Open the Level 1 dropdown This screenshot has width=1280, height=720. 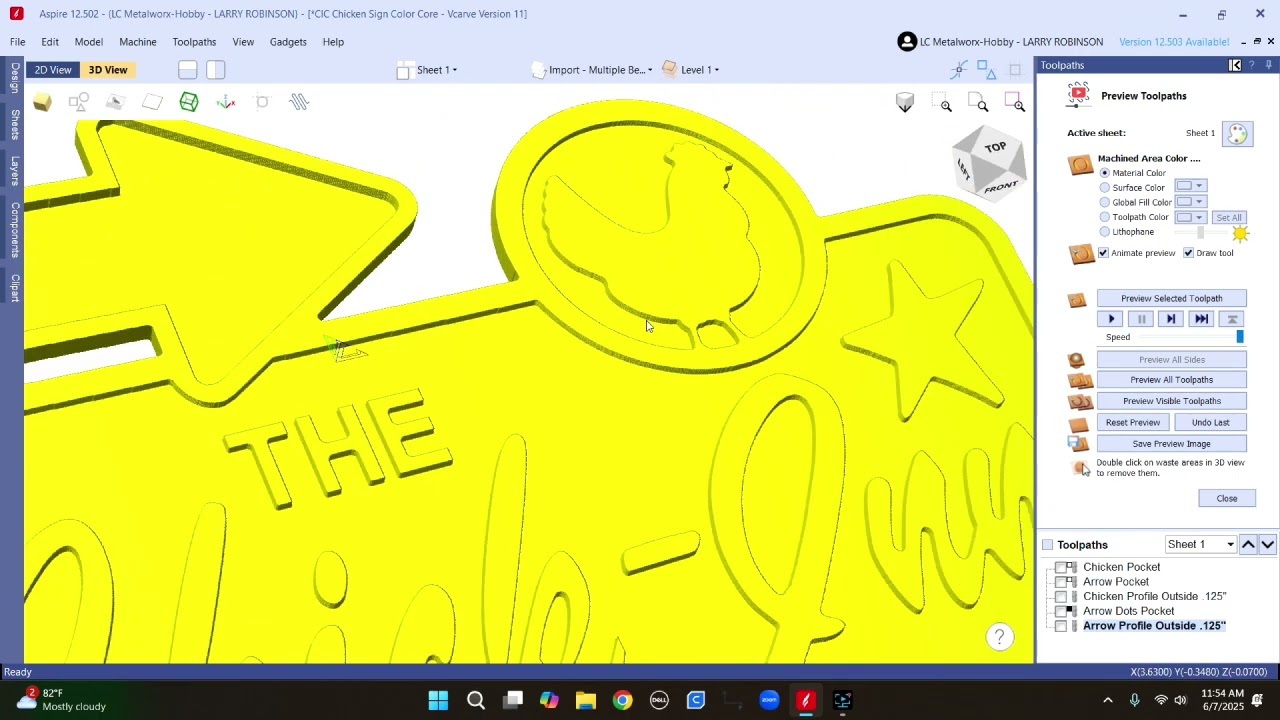691,70
